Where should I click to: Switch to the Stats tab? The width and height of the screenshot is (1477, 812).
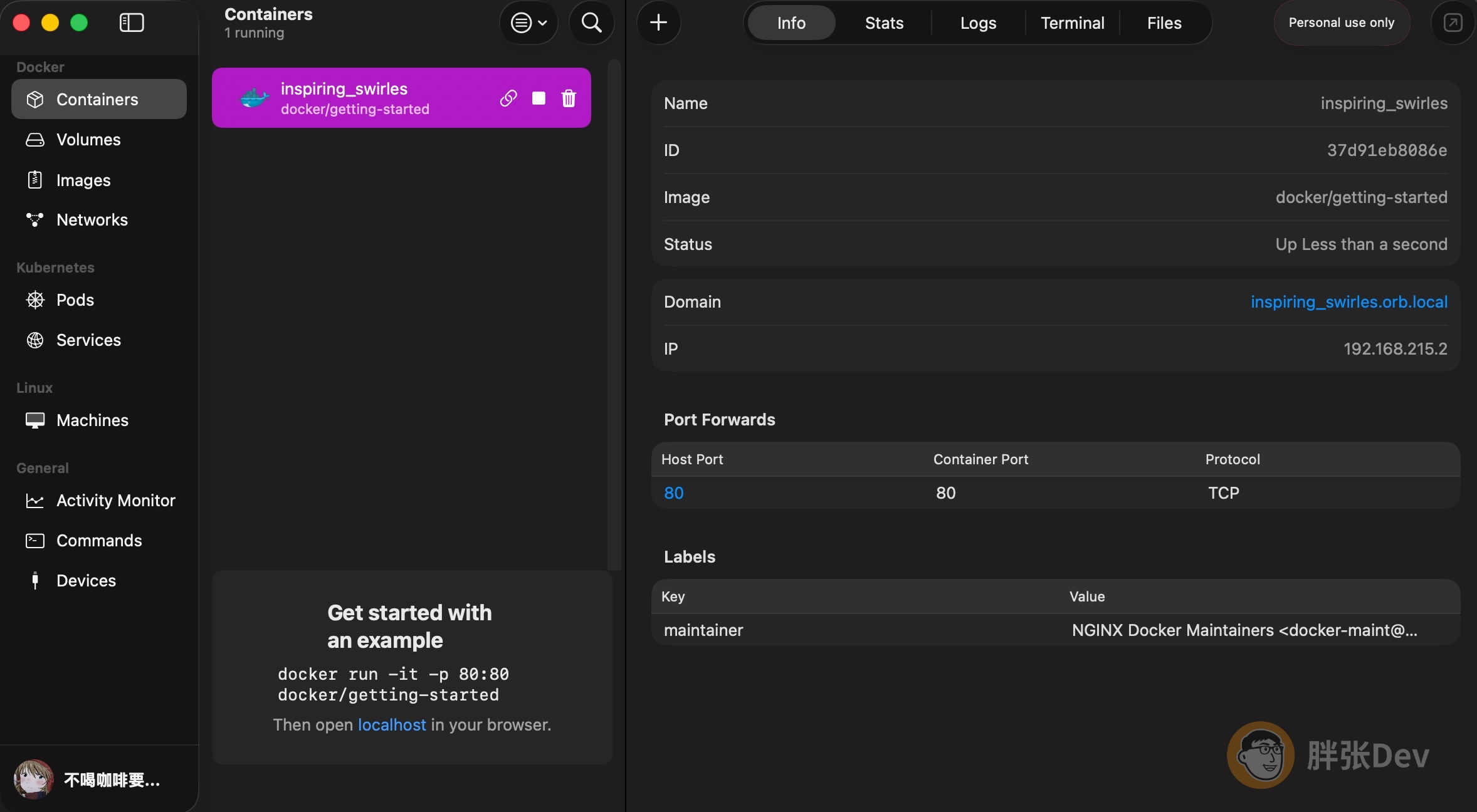[x=884, y=23]
